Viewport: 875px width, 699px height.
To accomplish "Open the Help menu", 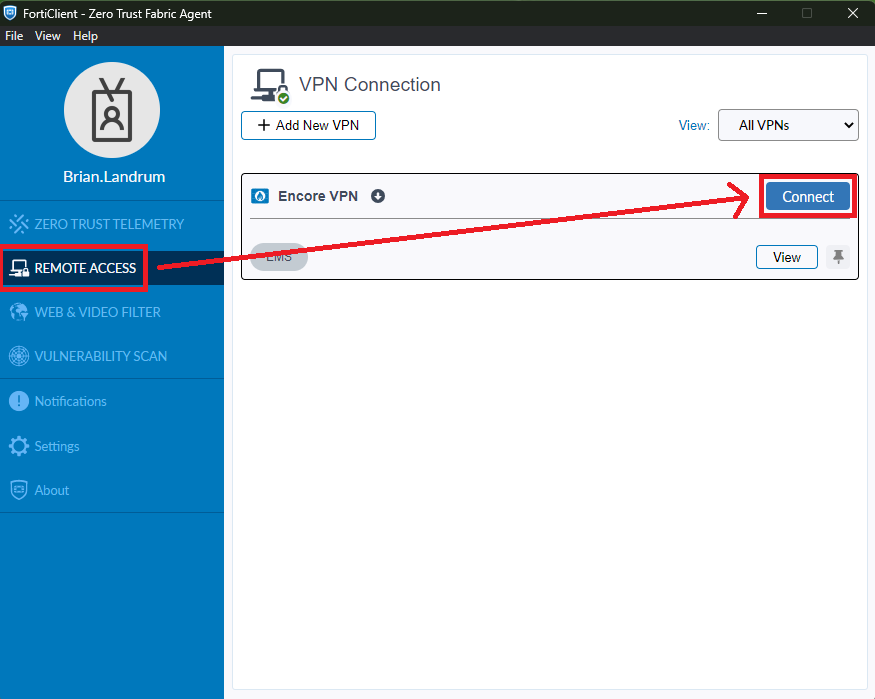I will coord(85,36).
